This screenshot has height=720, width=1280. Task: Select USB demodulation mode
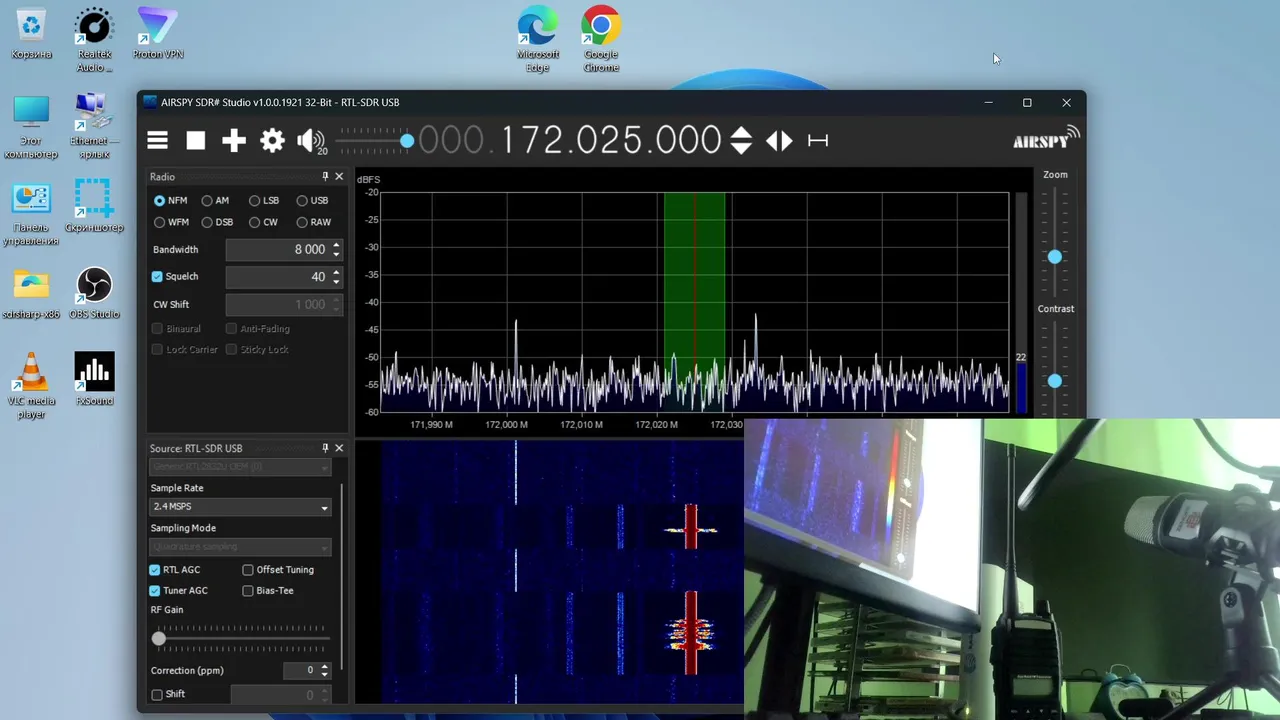[312, 200]
